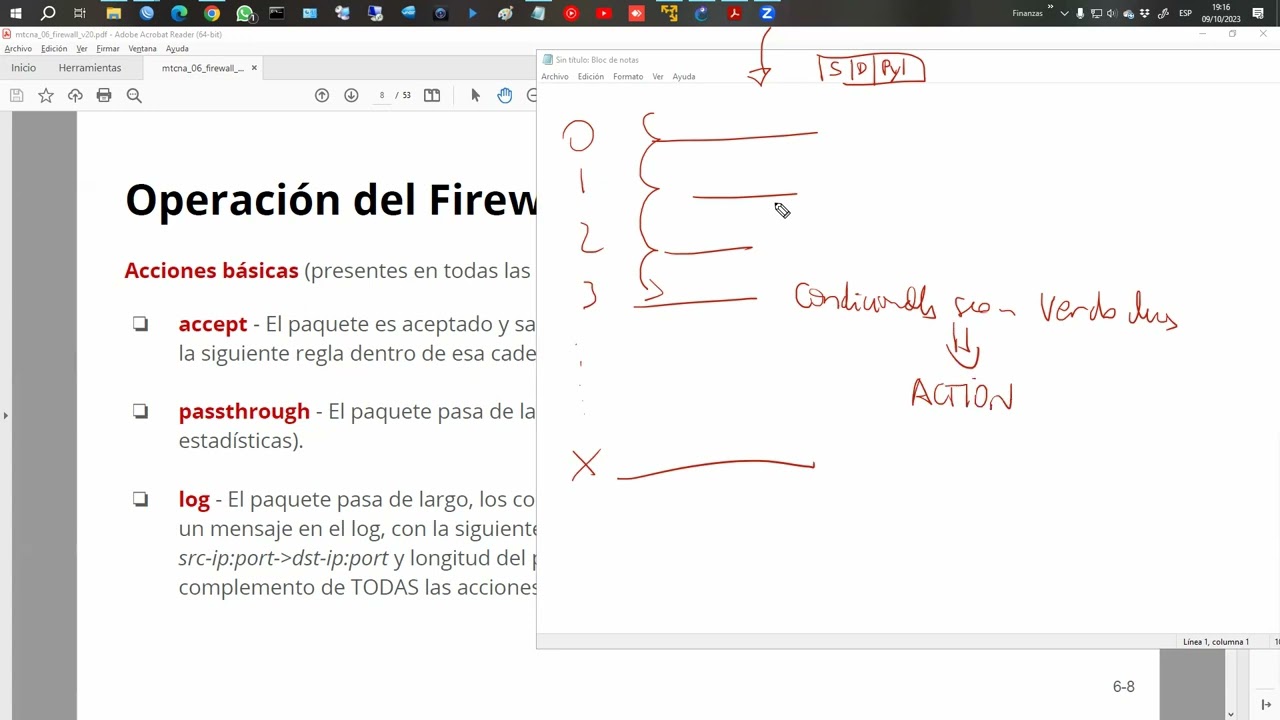
Task: Click the Línea 1, columna 1 status text
Action: click(x=1216, y=642)
